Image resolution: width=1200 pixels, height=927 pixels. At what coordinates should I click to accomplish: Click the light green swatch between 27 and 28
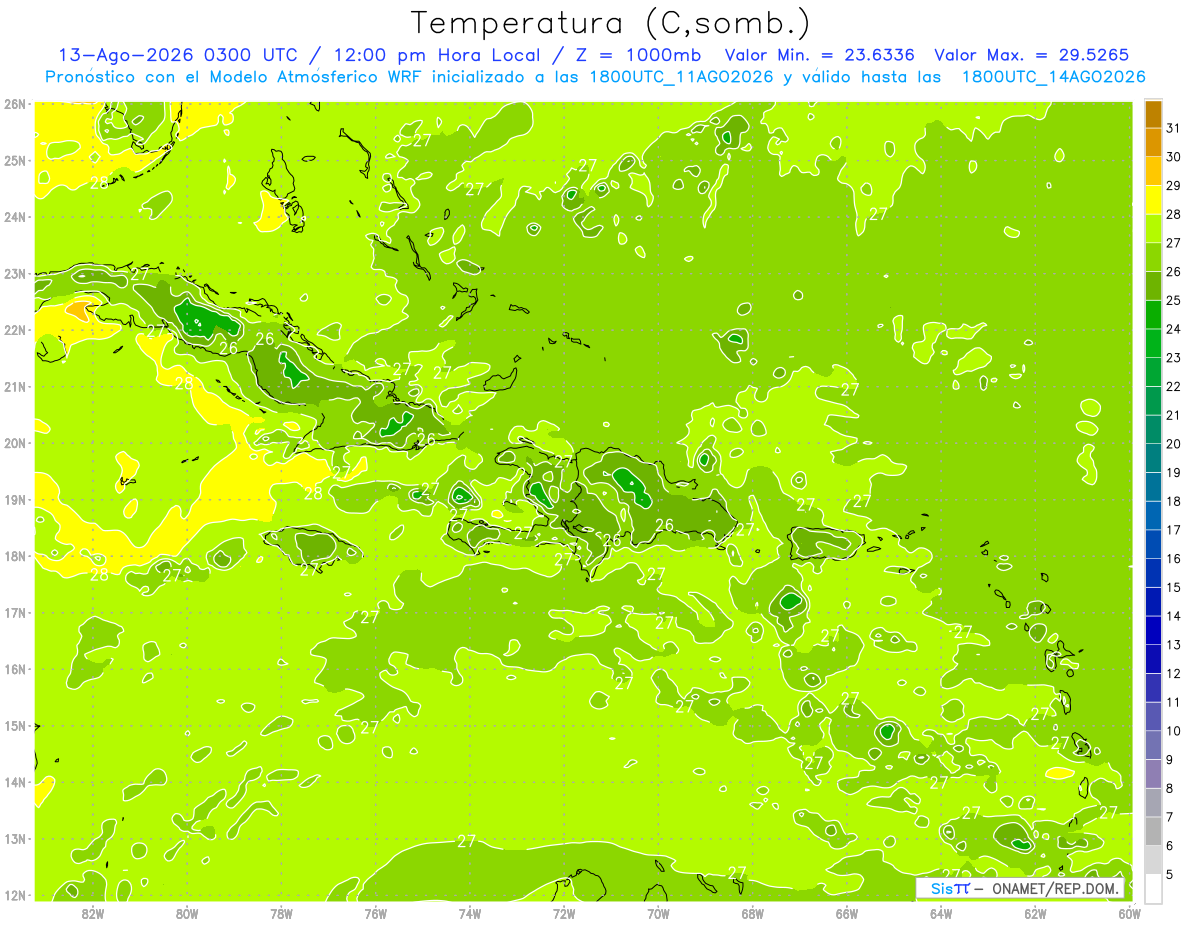[1153, 229]
